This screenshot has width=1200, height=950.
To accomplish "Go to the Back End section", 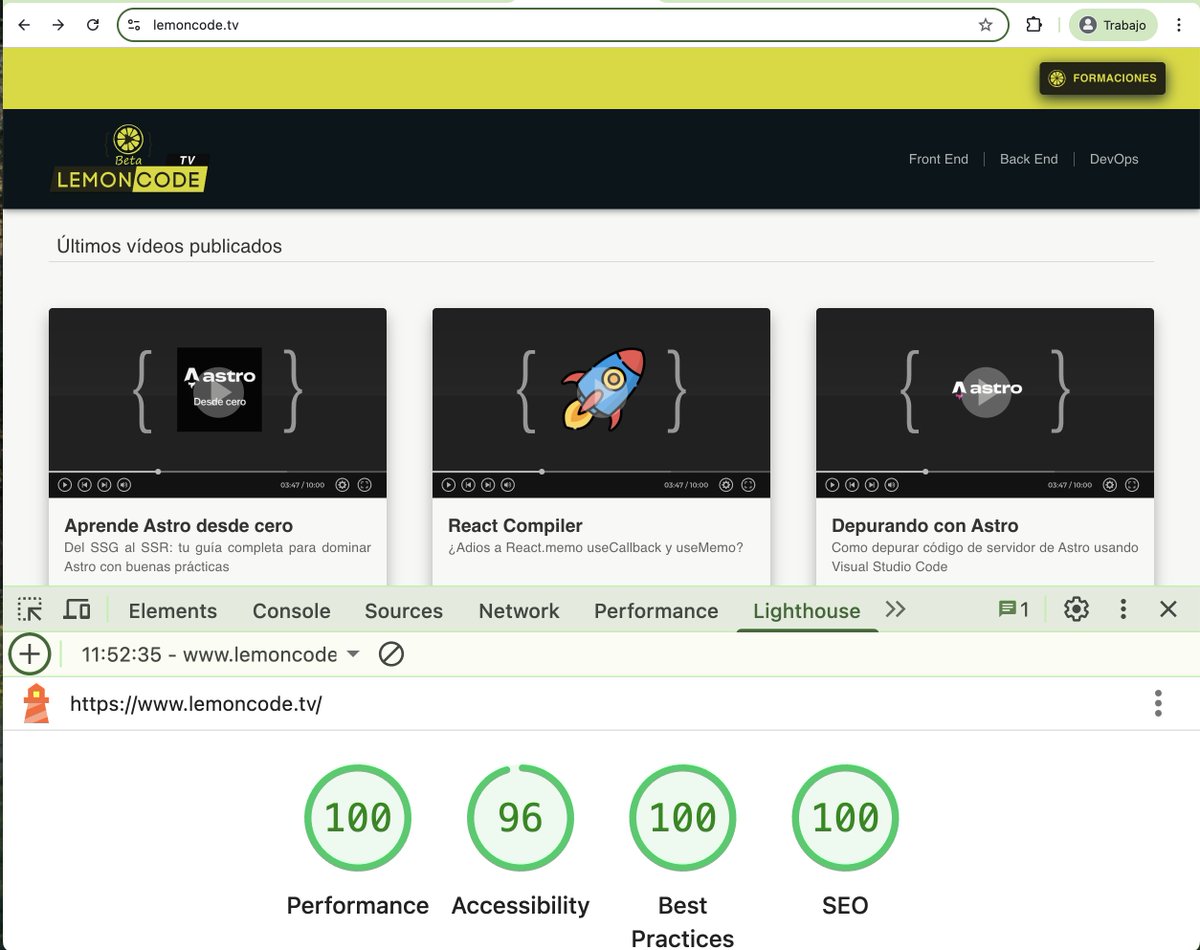I will click(1028, 159).
